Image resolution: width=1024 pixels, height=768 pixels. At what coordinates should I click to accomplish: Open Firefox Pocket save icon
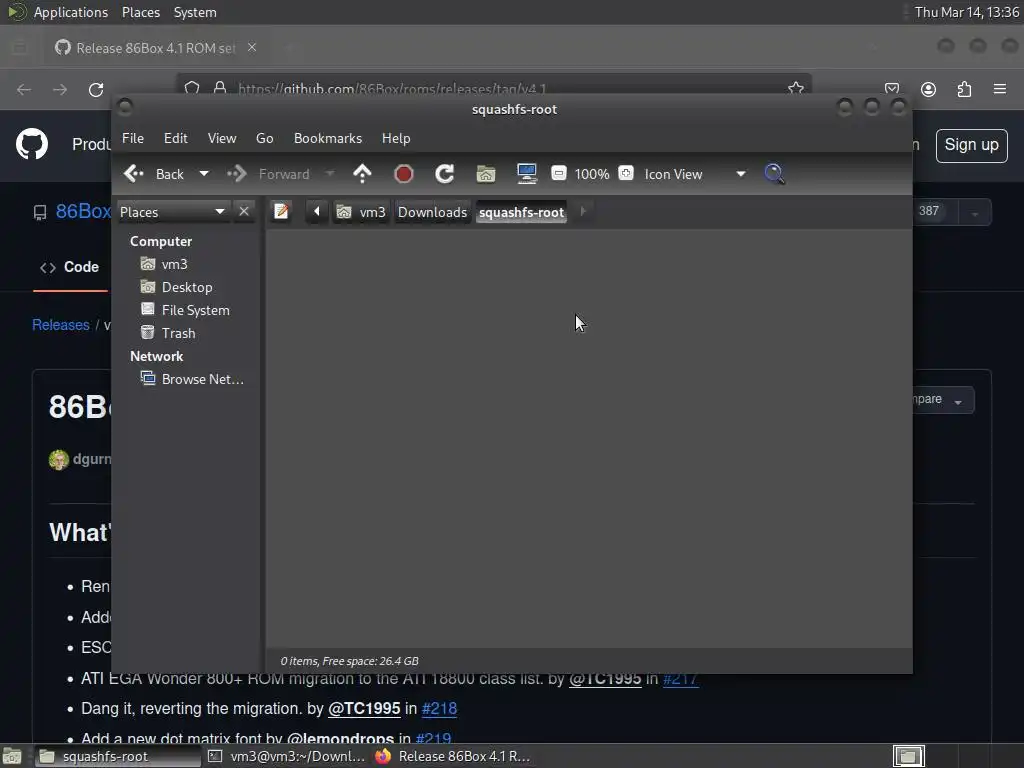[892, 89]
